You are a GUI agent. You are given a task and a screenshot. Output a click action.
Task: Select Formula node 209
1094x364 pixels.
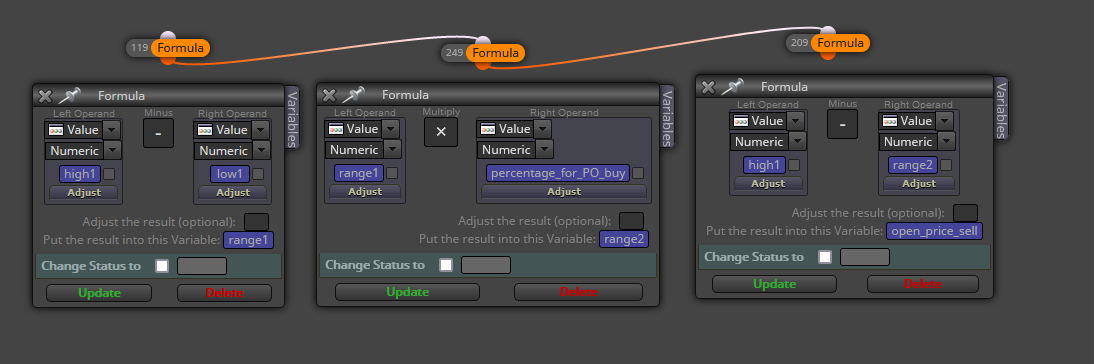[x=840, y=43]
